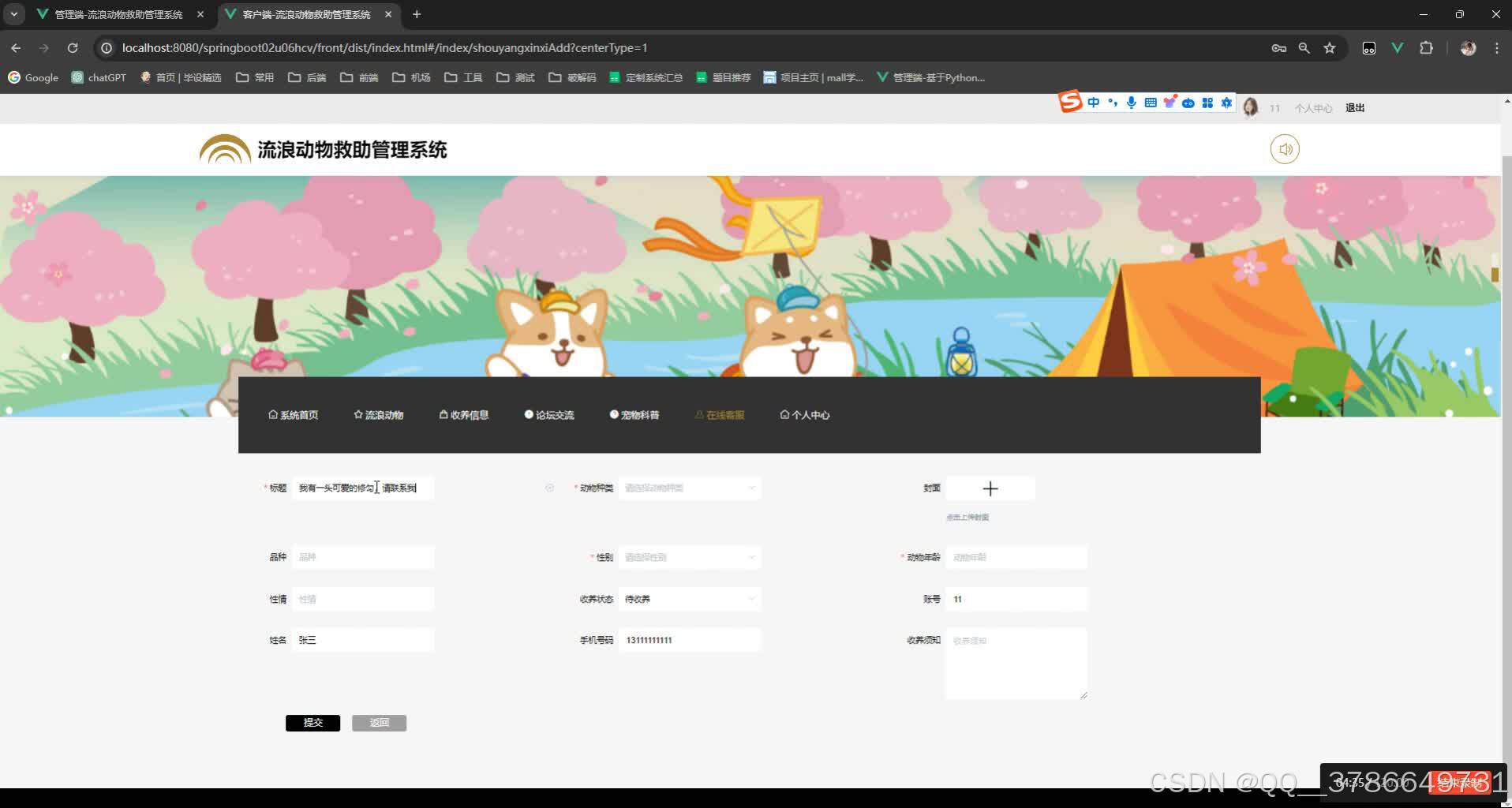Activate Sogou voice input microphone
This screenshot has height=808, width=1512.
[x=1131, y=103]
